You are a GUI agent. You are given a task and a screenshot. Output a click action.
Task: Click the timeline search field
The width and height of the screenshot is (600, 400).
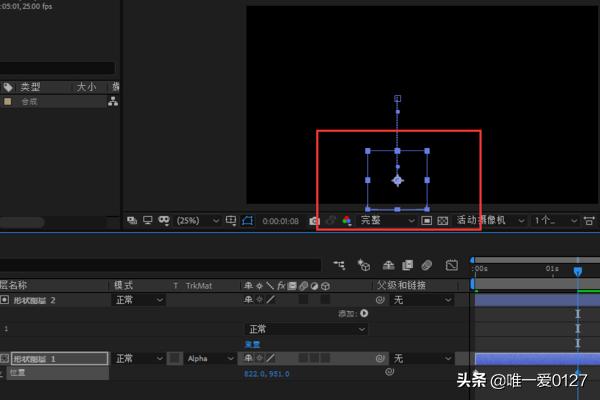[160, 265]
